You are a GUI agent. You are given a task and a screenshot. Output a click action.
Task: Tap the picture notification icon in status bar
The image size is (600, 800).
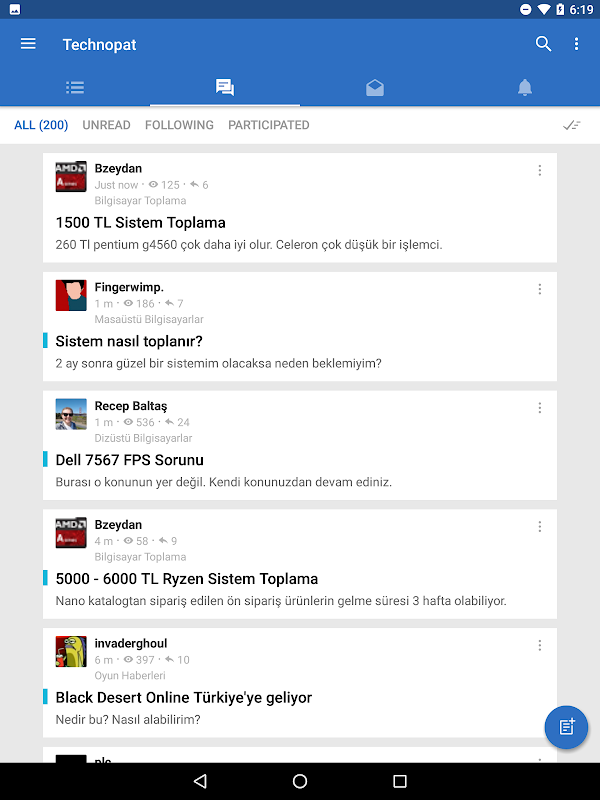[15, 9]
